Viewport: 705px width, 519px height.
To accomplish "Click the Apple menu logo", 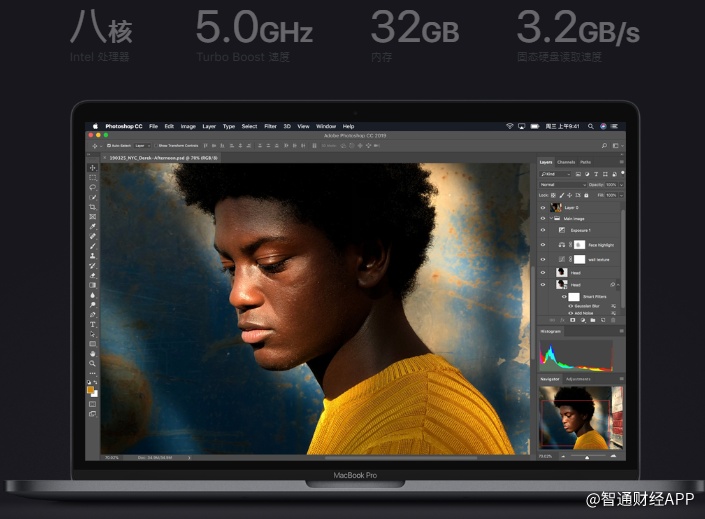I will click(x=97, y=126).
